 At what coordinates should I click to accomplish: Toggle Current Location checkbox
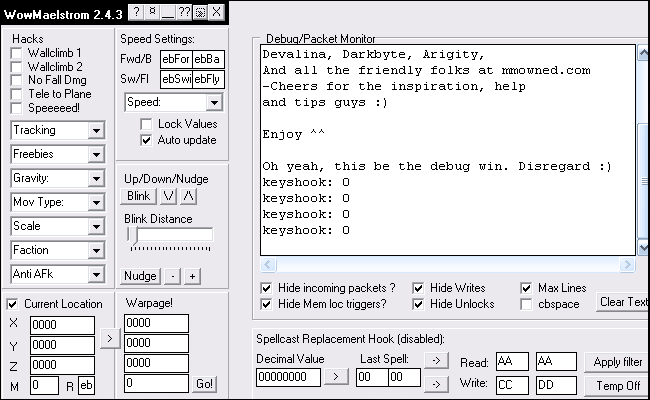click(12, 304)
